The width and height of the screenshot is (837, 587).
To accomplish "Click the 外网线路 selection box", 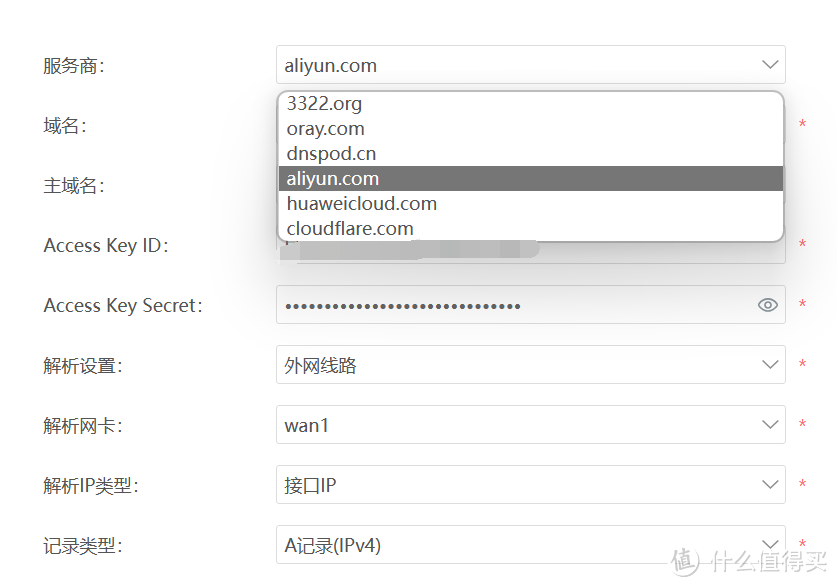I will pos(531,364).
